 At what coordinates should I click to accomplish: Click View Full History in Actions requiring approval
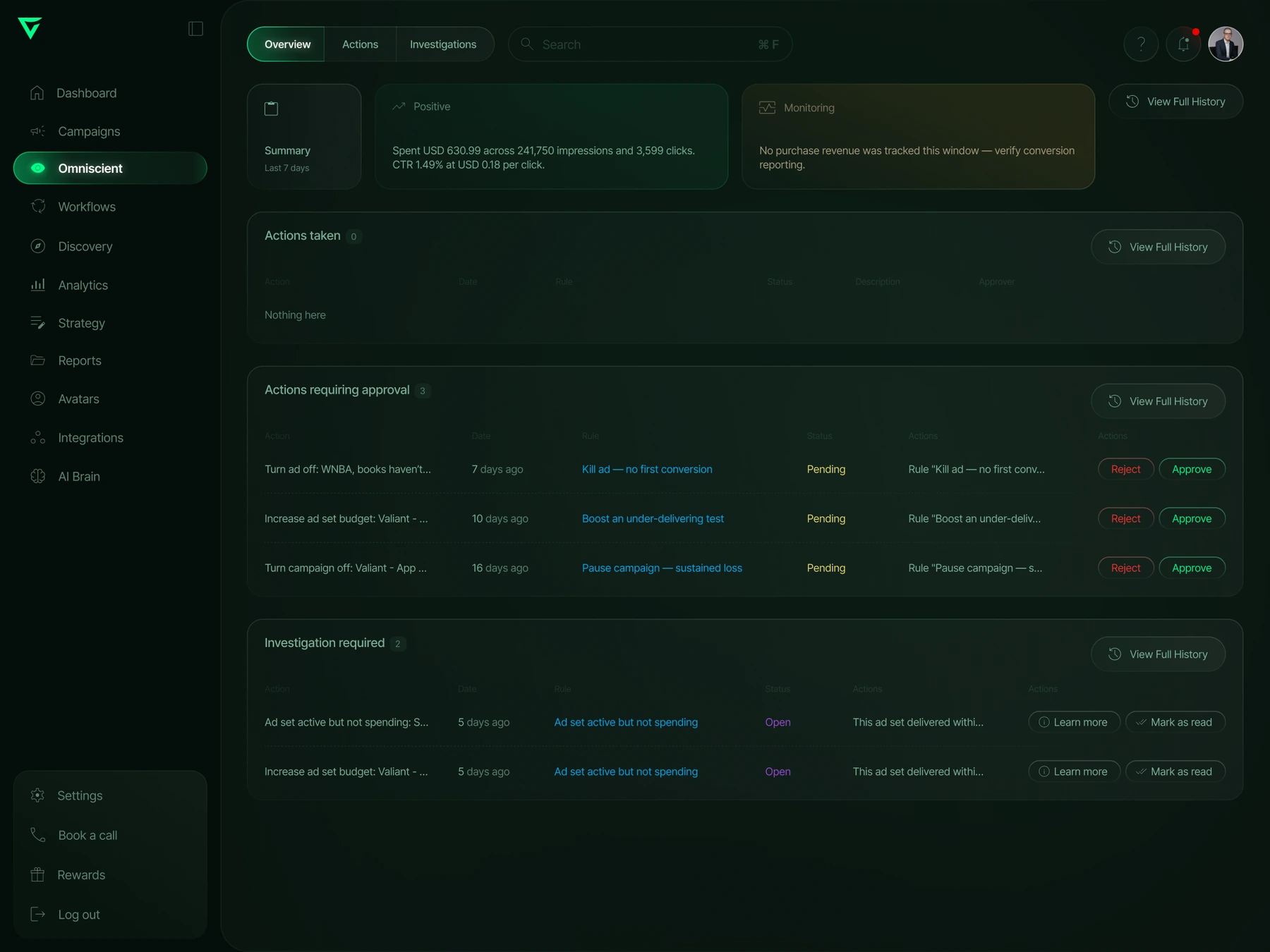coord(1158,401)
